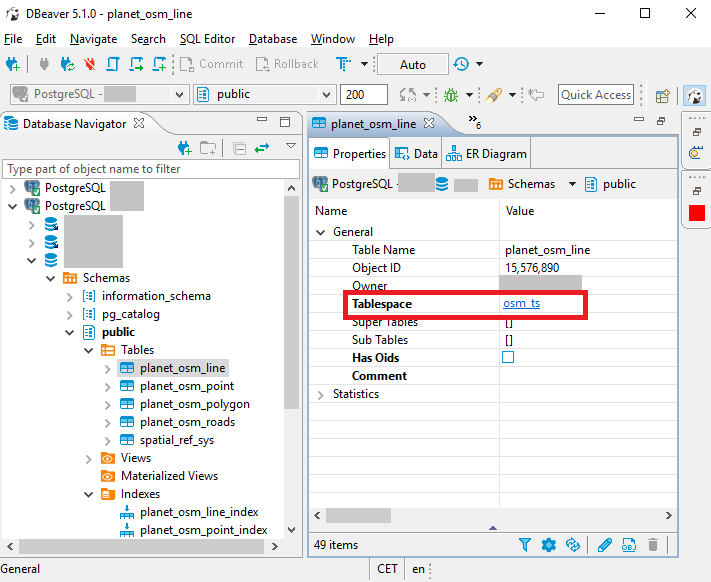Image resolution: width=711 pixels, height=582 pixels.
Task: Click the transaction log clock icon
Action: click(x=461, y=64)
